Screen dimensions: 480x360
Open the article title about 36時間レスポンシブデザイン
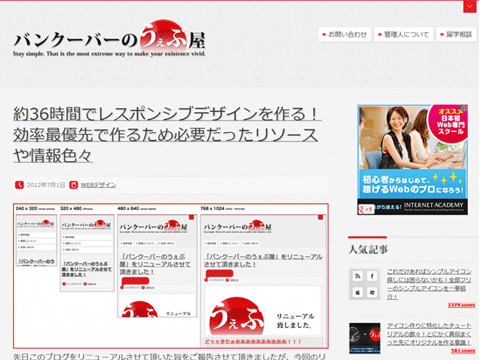[167, 134]
